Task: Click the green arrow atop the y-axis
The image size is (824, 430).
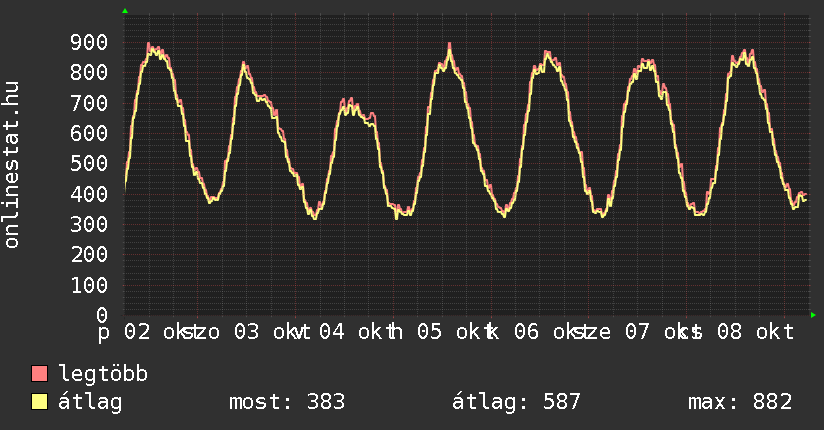Action: point(125,11)
